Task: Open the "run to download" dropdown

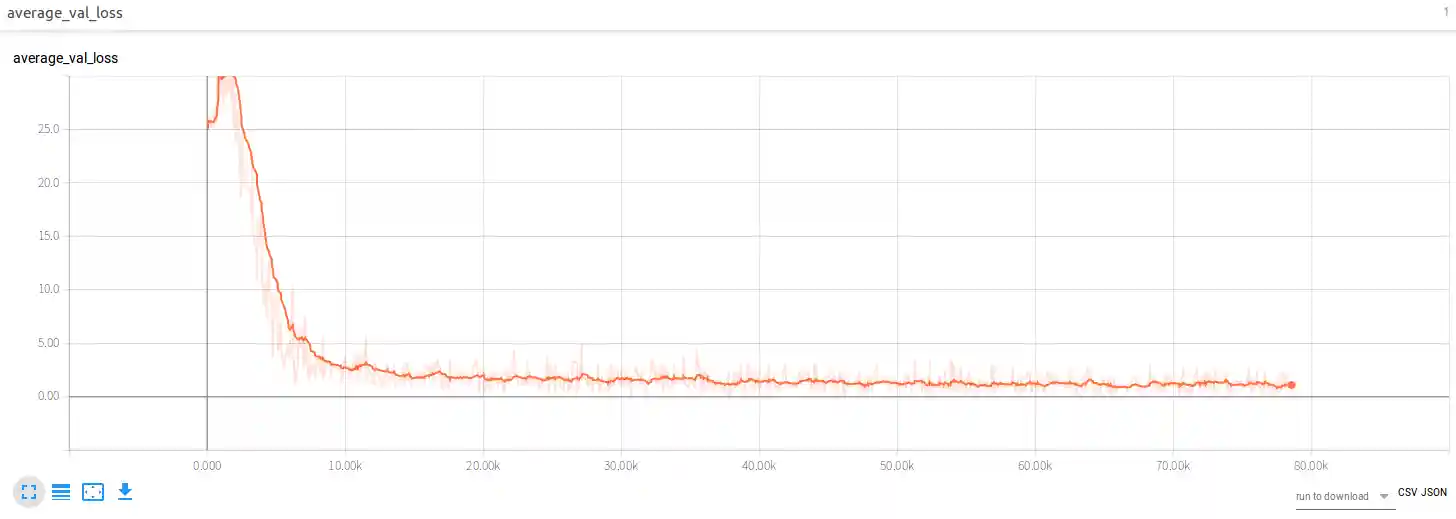Action: pyautogui.click(x=1342, y=497)
